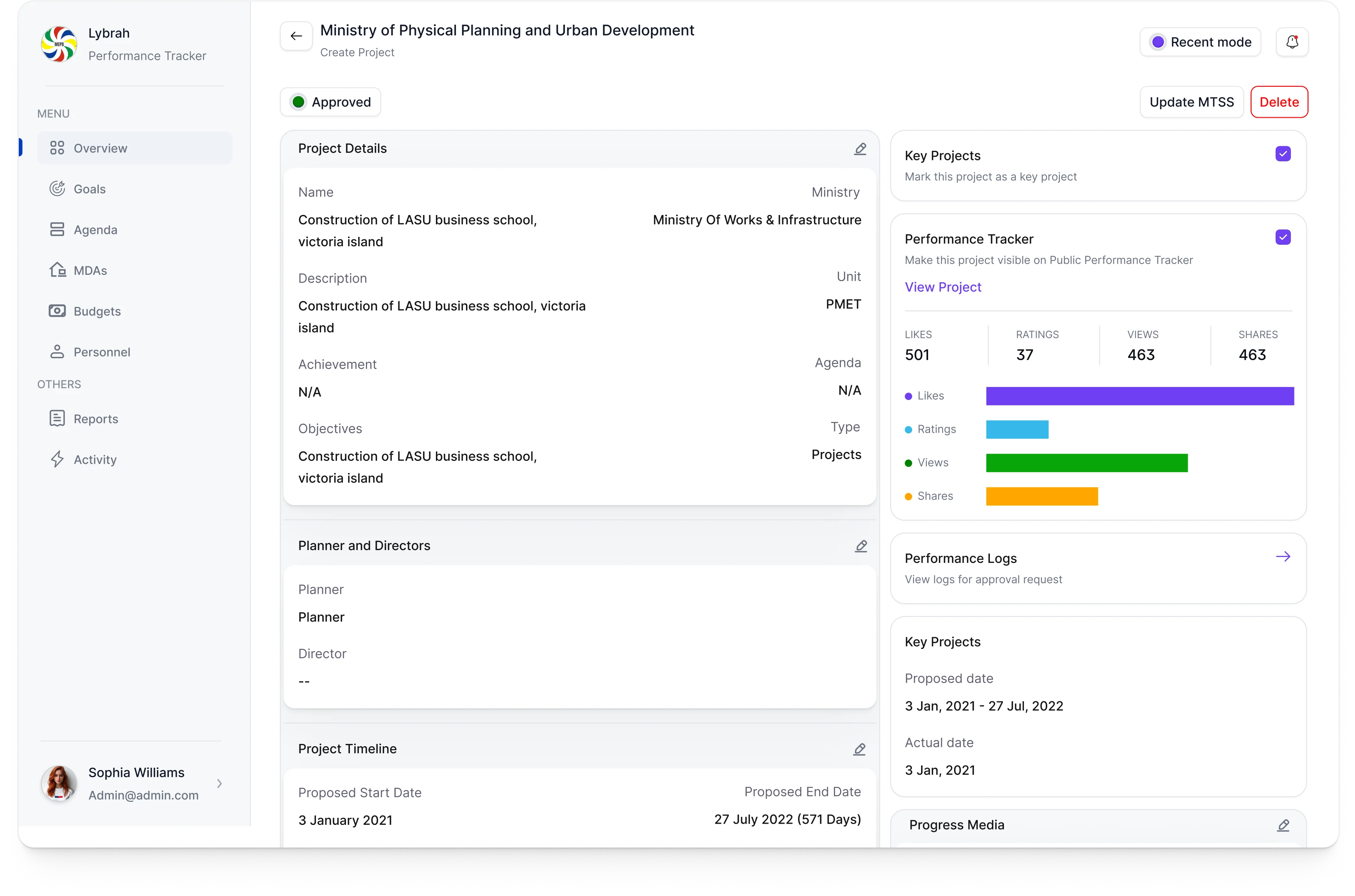Screen dimensions: 1355x896
Task: Click the Goals target icon
Action: [57, 188]
